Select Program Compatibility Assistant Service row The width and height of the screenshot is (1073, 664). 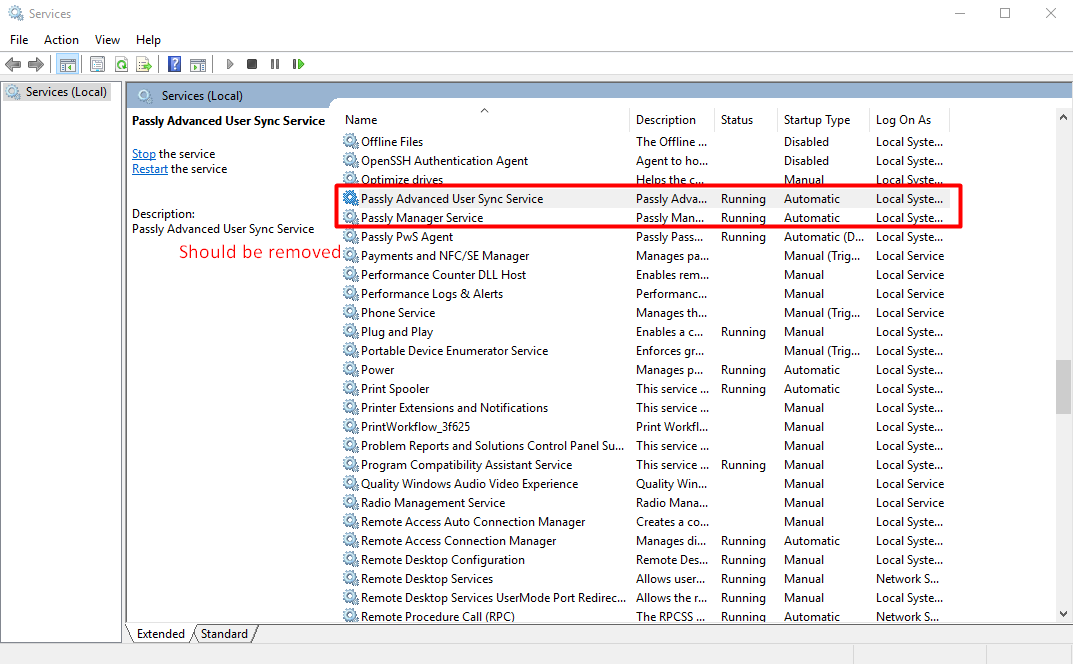point(645,465)
